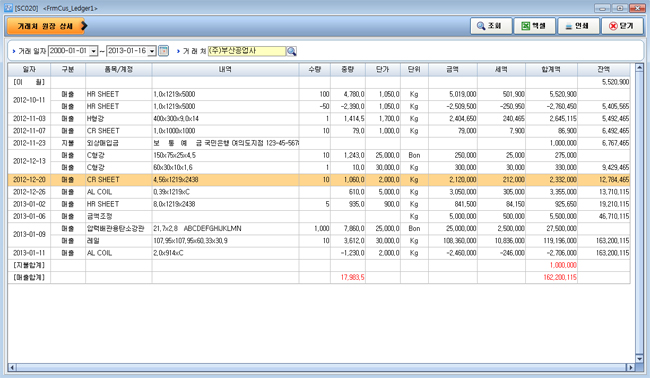Click the vertical scrollbar down arrow
The image size is (650, 378).
(x=639, y=359)
